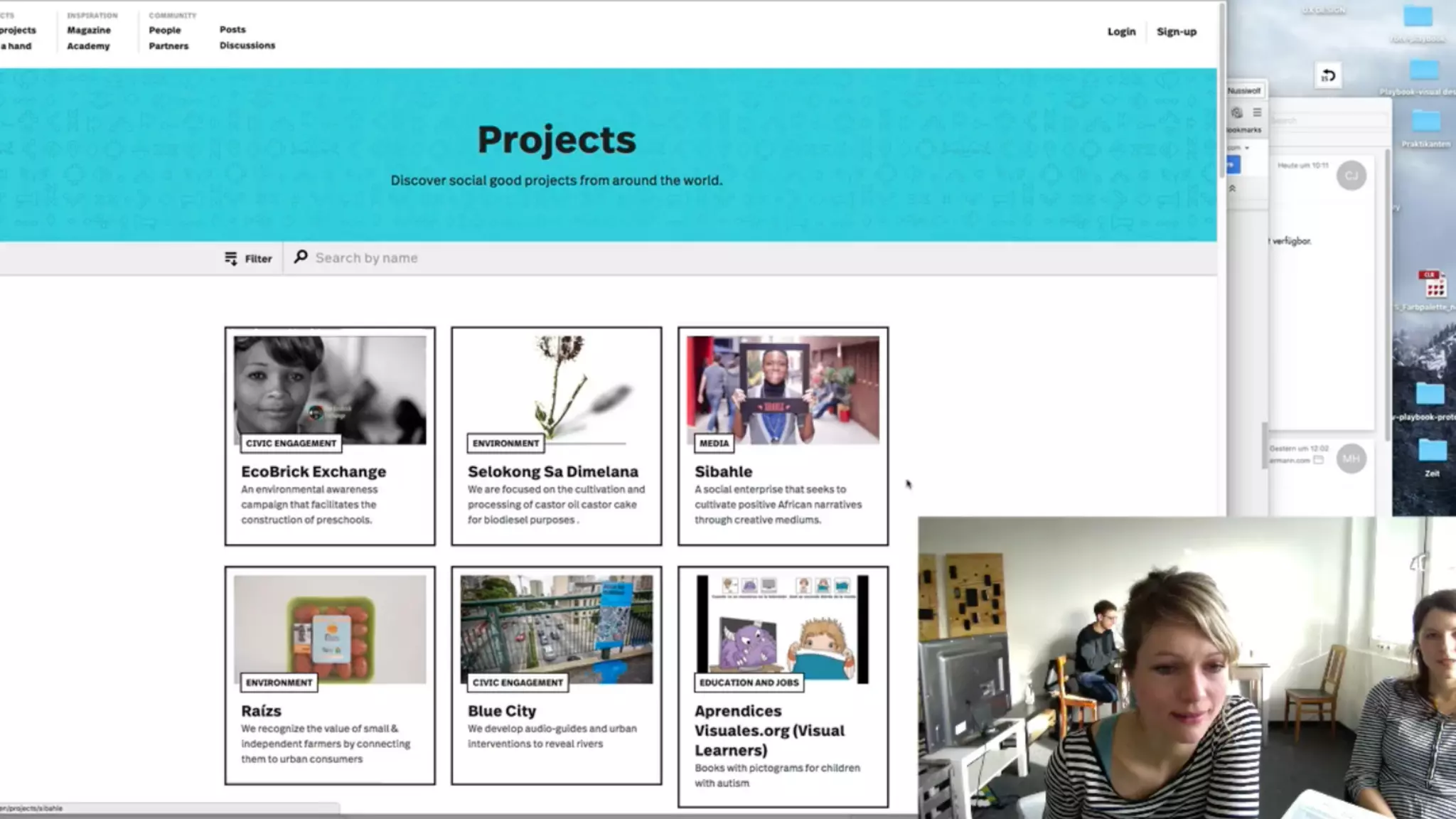Click the MH avatar circle
The image size is (1456, 819).
pyautogui.click(x=1351, y=459)
